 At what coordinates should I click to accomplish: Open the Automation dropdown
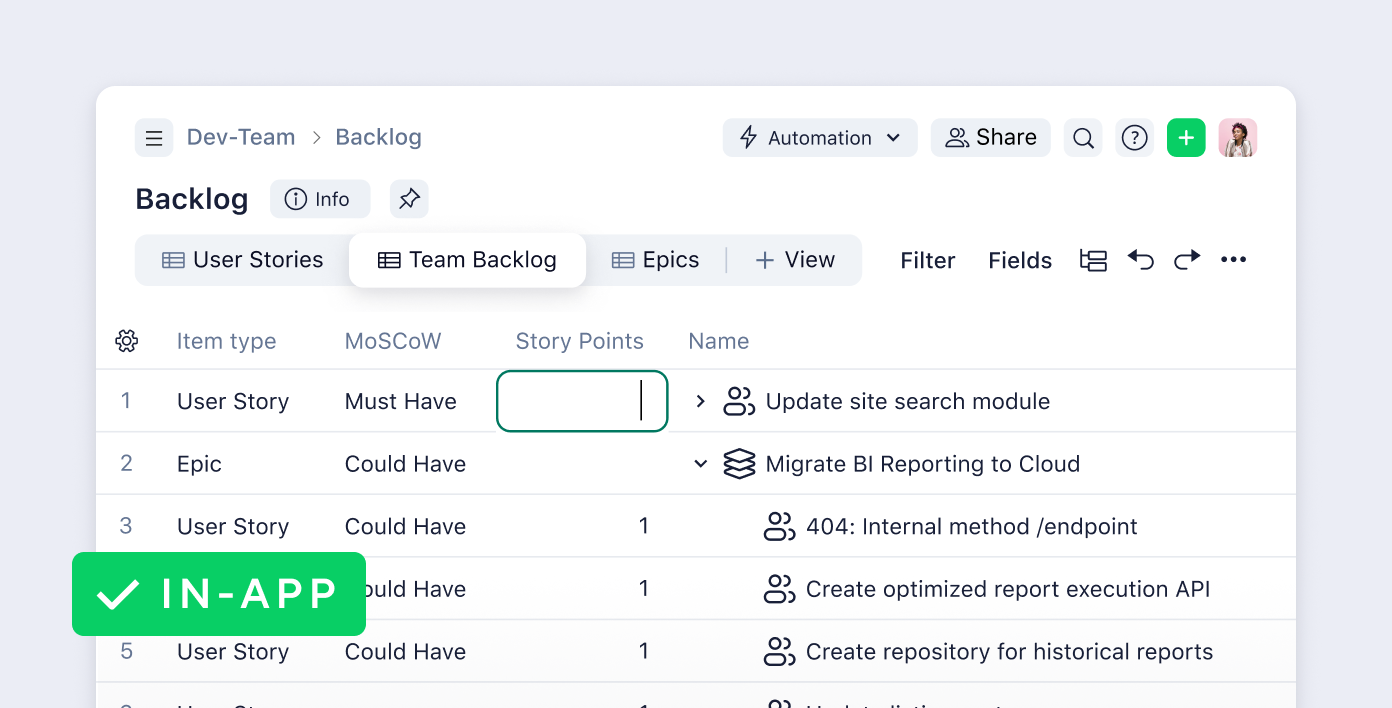820,138
